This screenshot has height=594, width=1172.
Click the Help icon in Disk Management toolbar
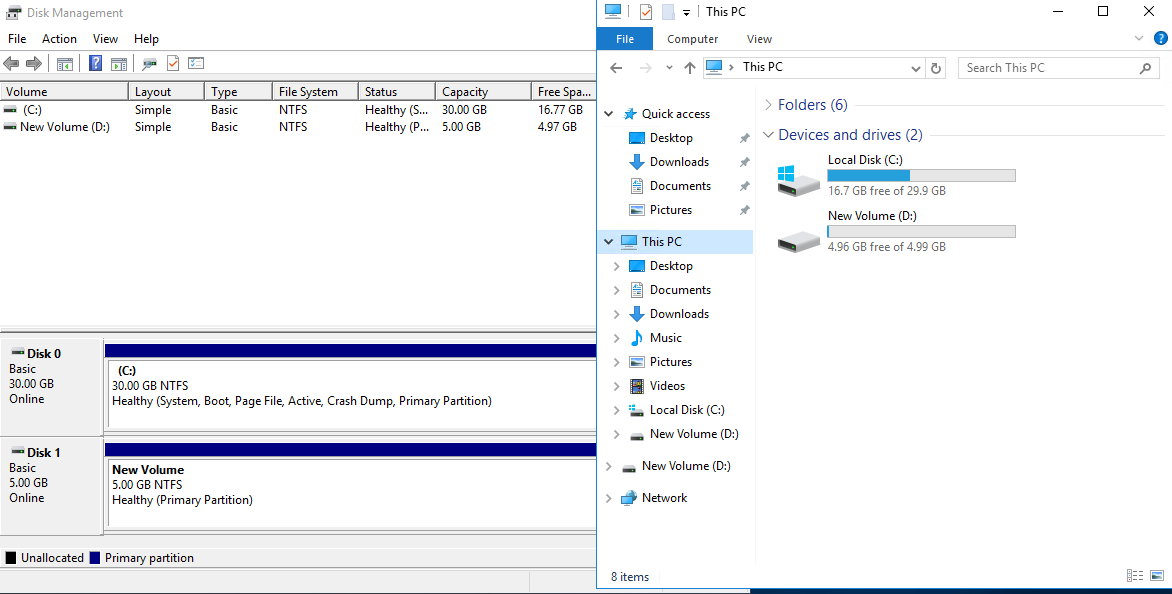pos(95,64)
